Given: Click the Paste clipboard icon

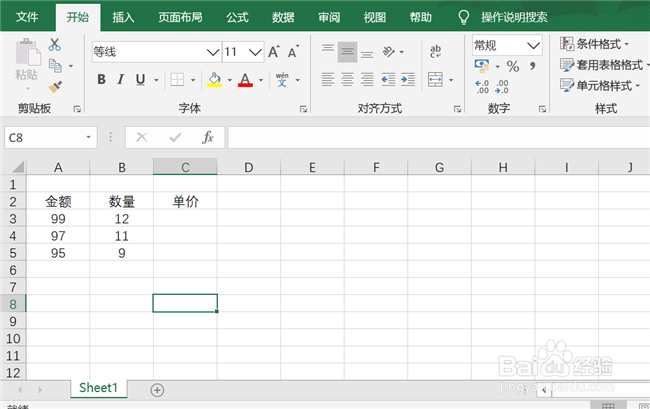Looking at the screenshot, I should pyautogui.click(x=27, y=53).
